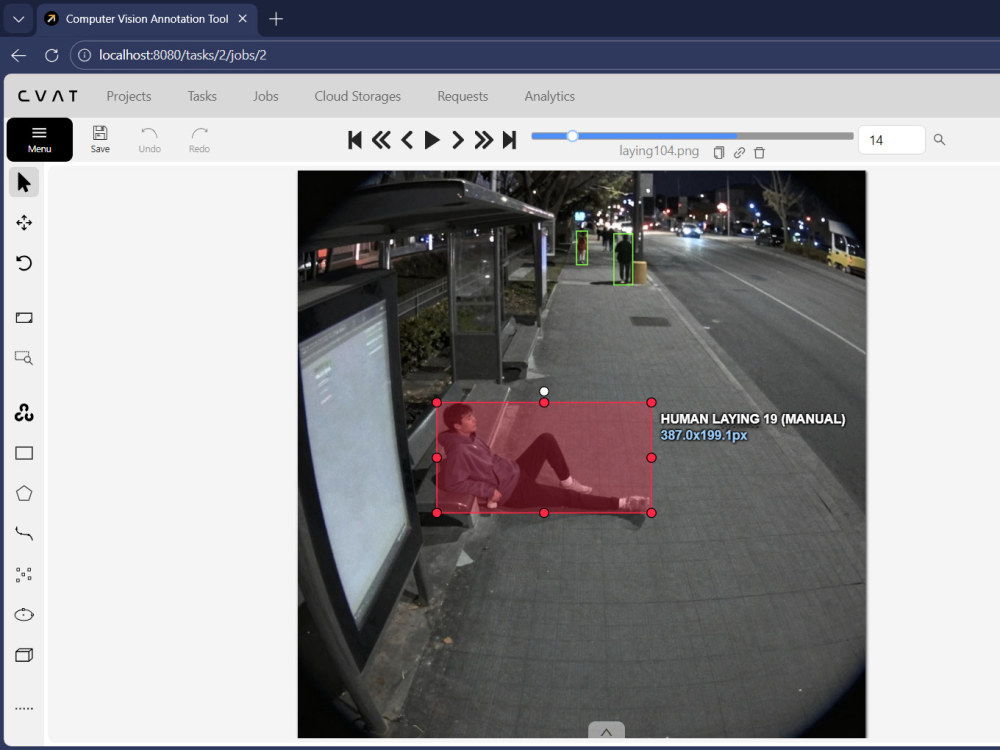Select the draw Polyline tool
This screenshot has width=1000, height=750.
click(24, 534)
